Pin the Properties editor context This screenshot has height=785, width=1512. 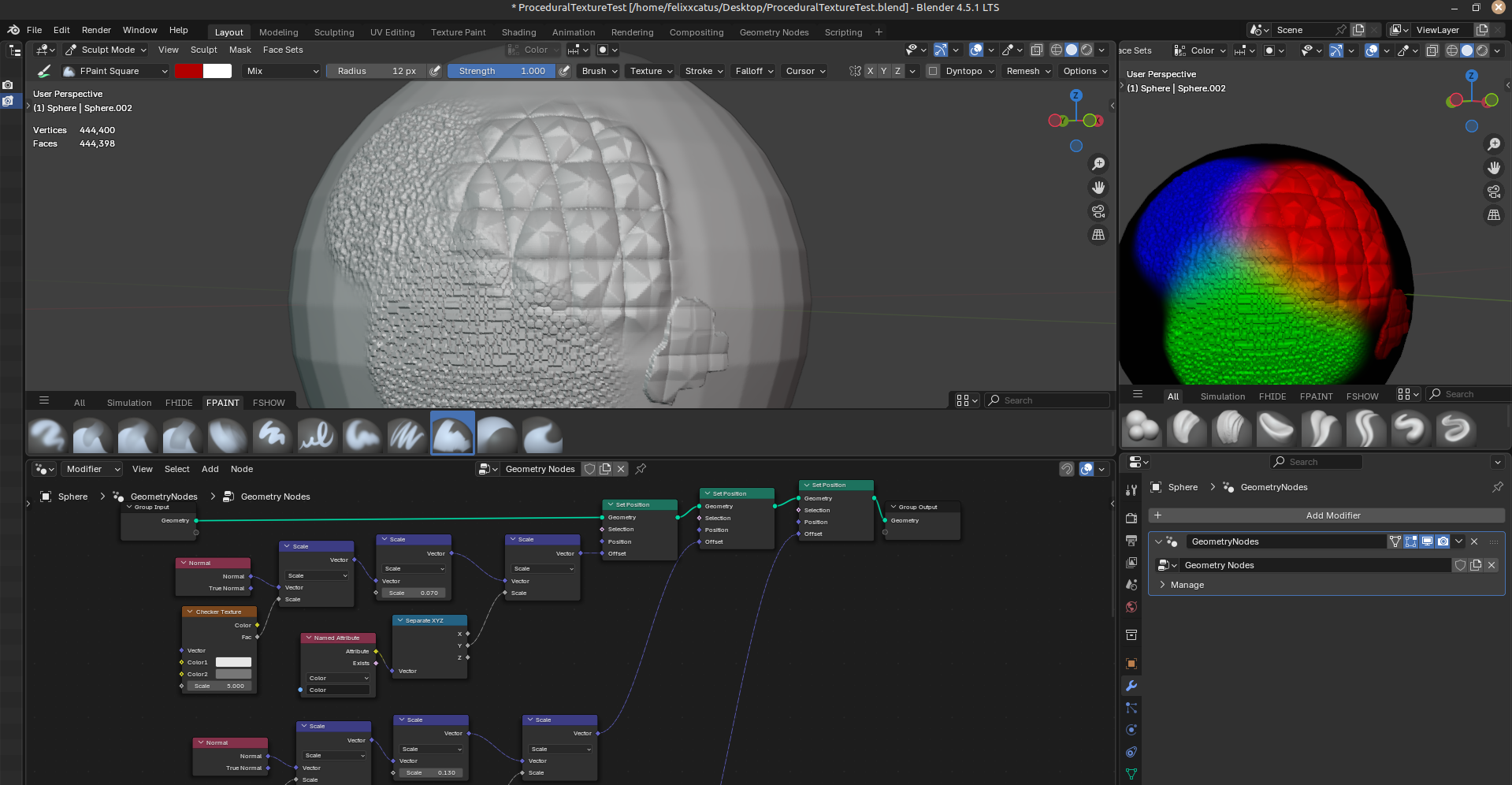point(1497,487)
